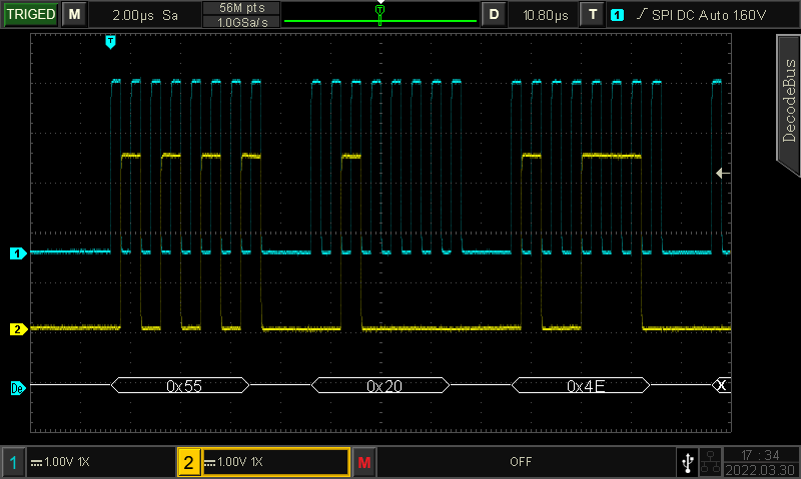
Task: Toggle channel 2 on the bottom bar
Action: click(188, 462)
